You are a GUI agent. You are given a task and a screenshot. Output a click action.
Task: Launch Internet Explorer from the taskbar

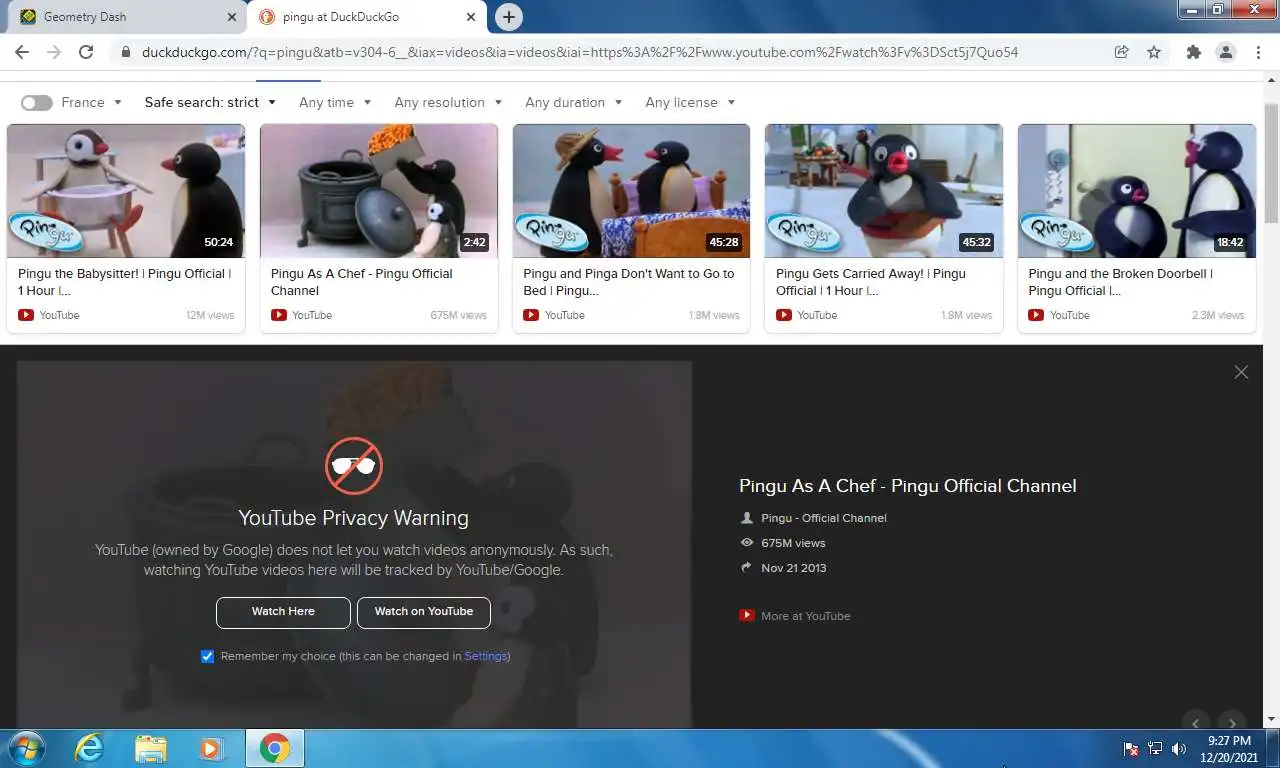[x=89, y=748]
